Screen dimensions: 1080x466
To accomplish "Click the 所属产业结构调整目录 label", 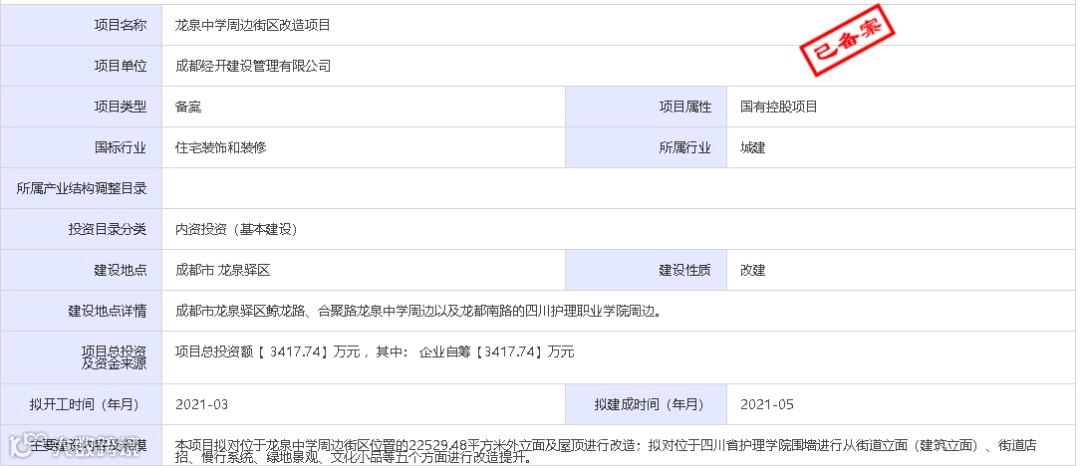I will (x=81, y=189).
